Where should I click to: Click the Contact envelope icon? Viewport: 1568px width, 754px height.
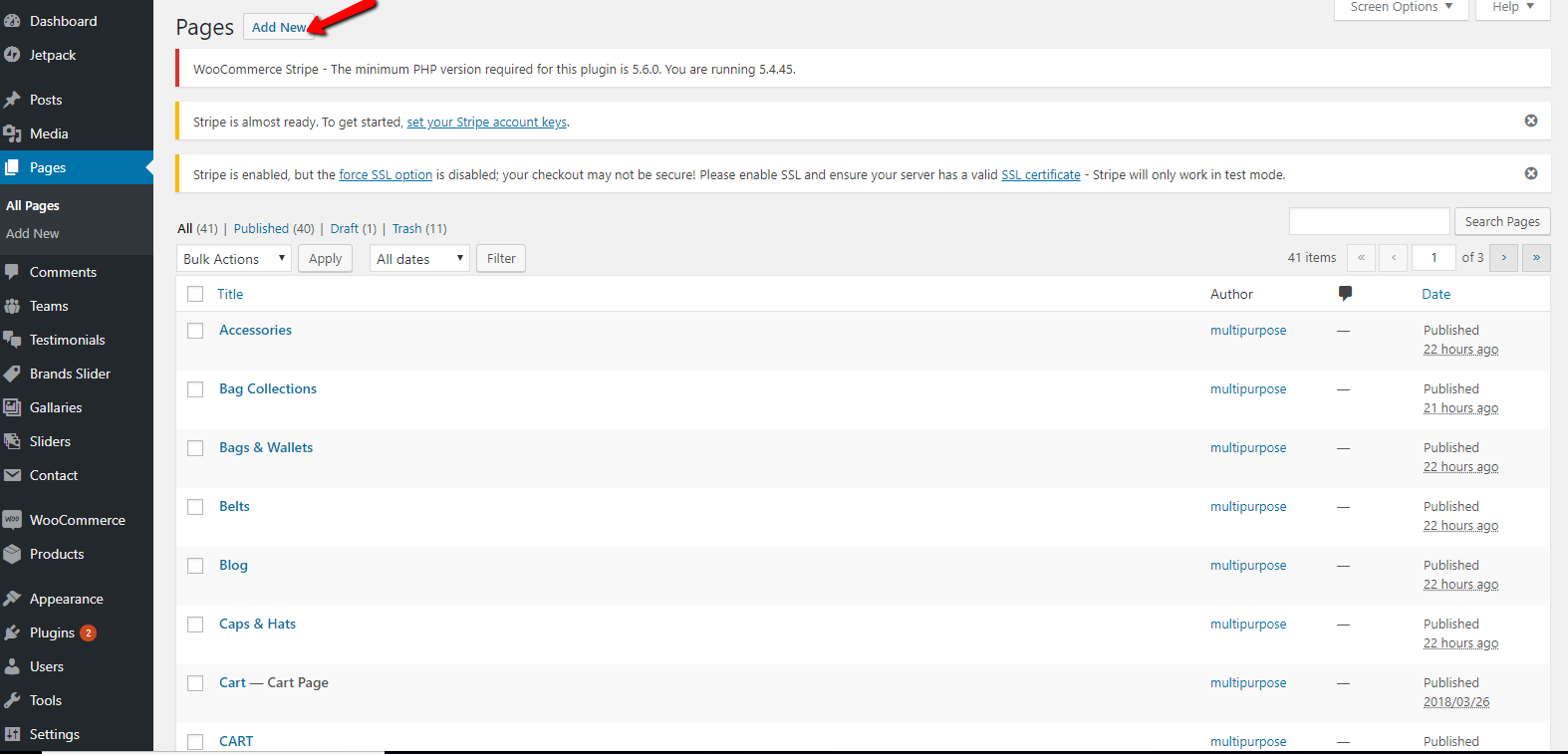tap(12, 475)
